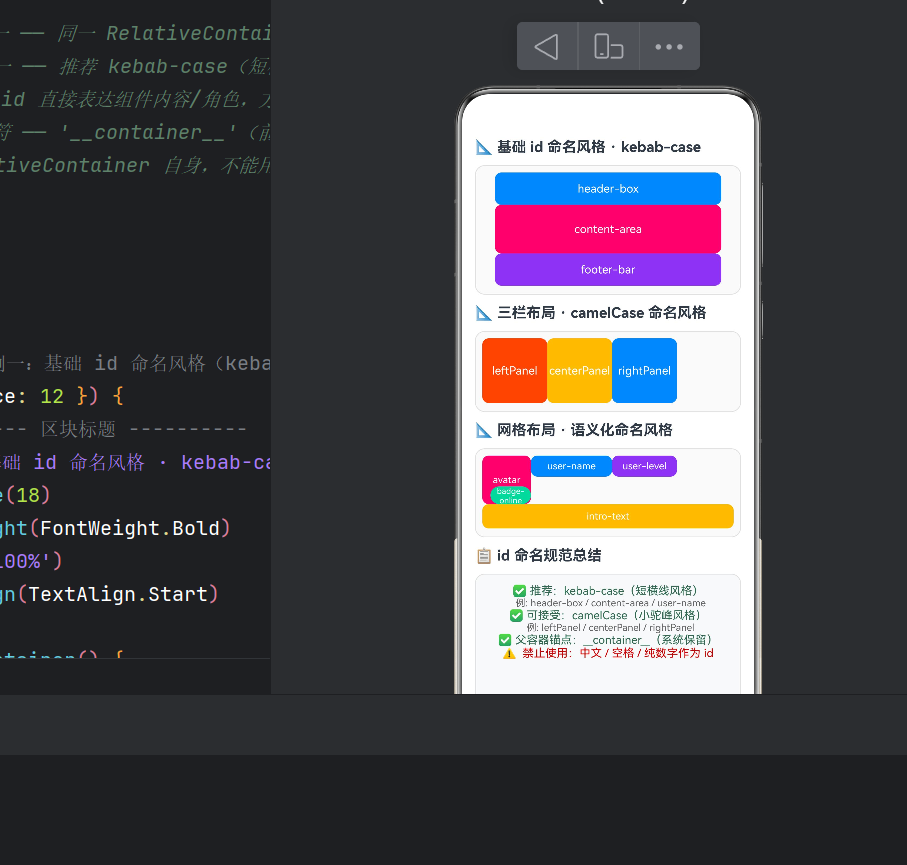Click the green badge-online badge

click(510, 495)
